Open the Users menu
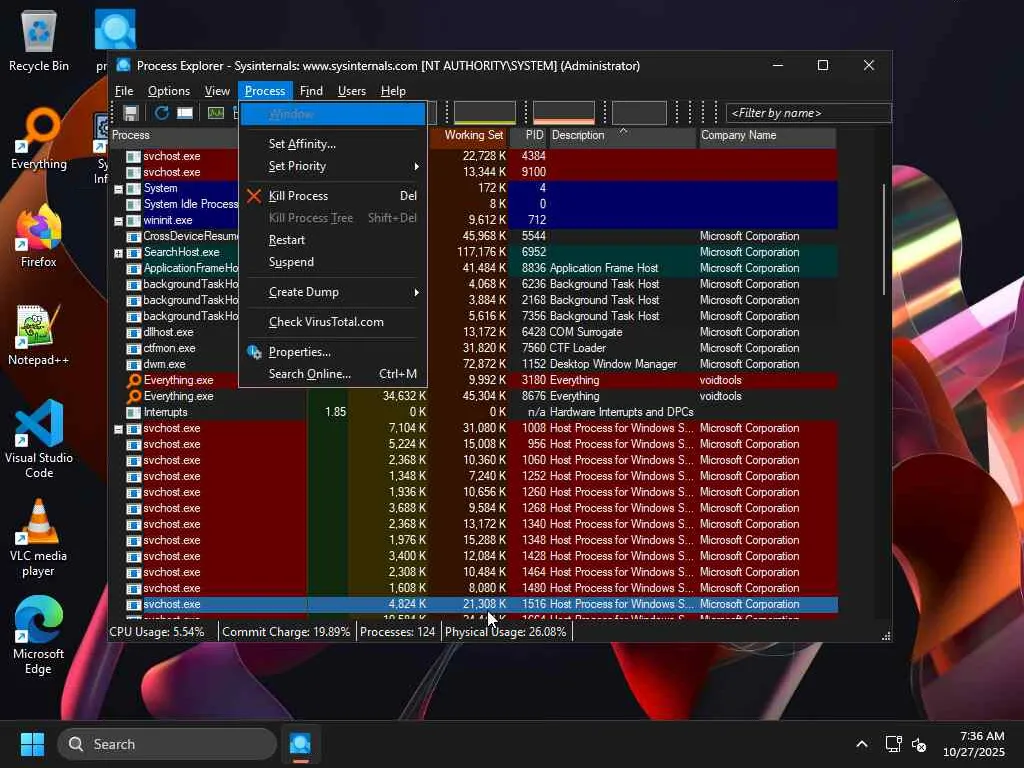 tap(351, 91)
